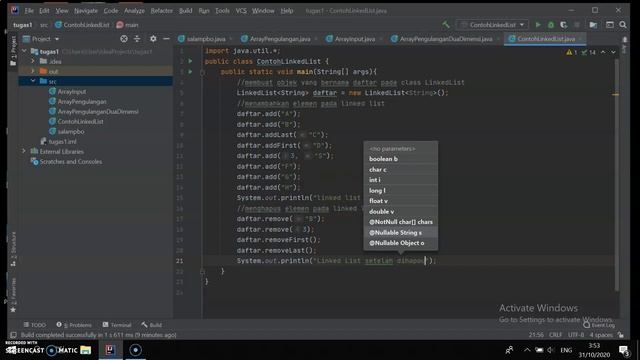Click the locate file target icon in Project panel

[x=124, y=39]
